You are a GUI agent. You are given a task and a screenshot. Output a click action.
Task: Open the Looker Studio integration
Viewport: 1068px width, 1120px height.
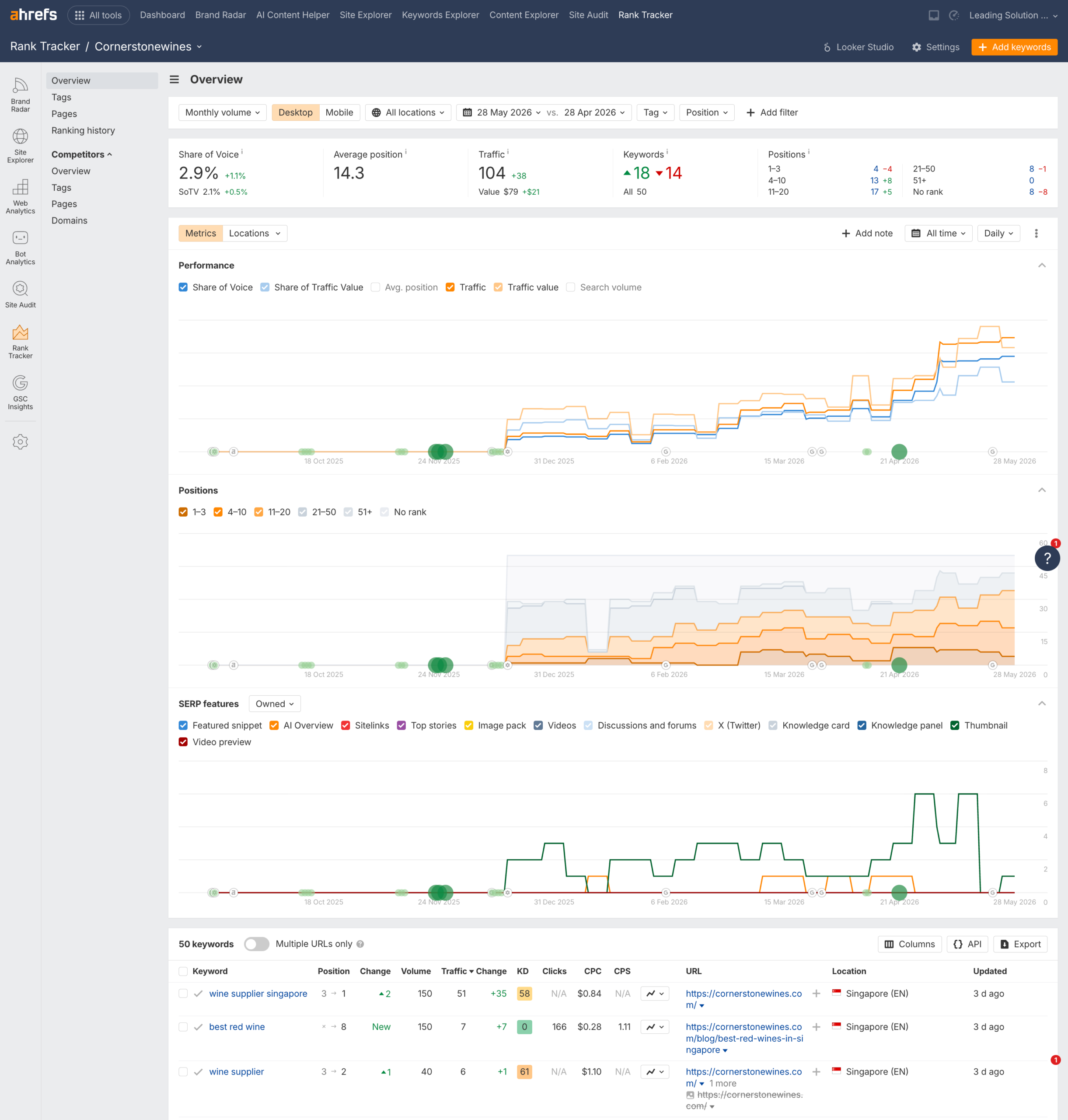(x=858, y=47)
